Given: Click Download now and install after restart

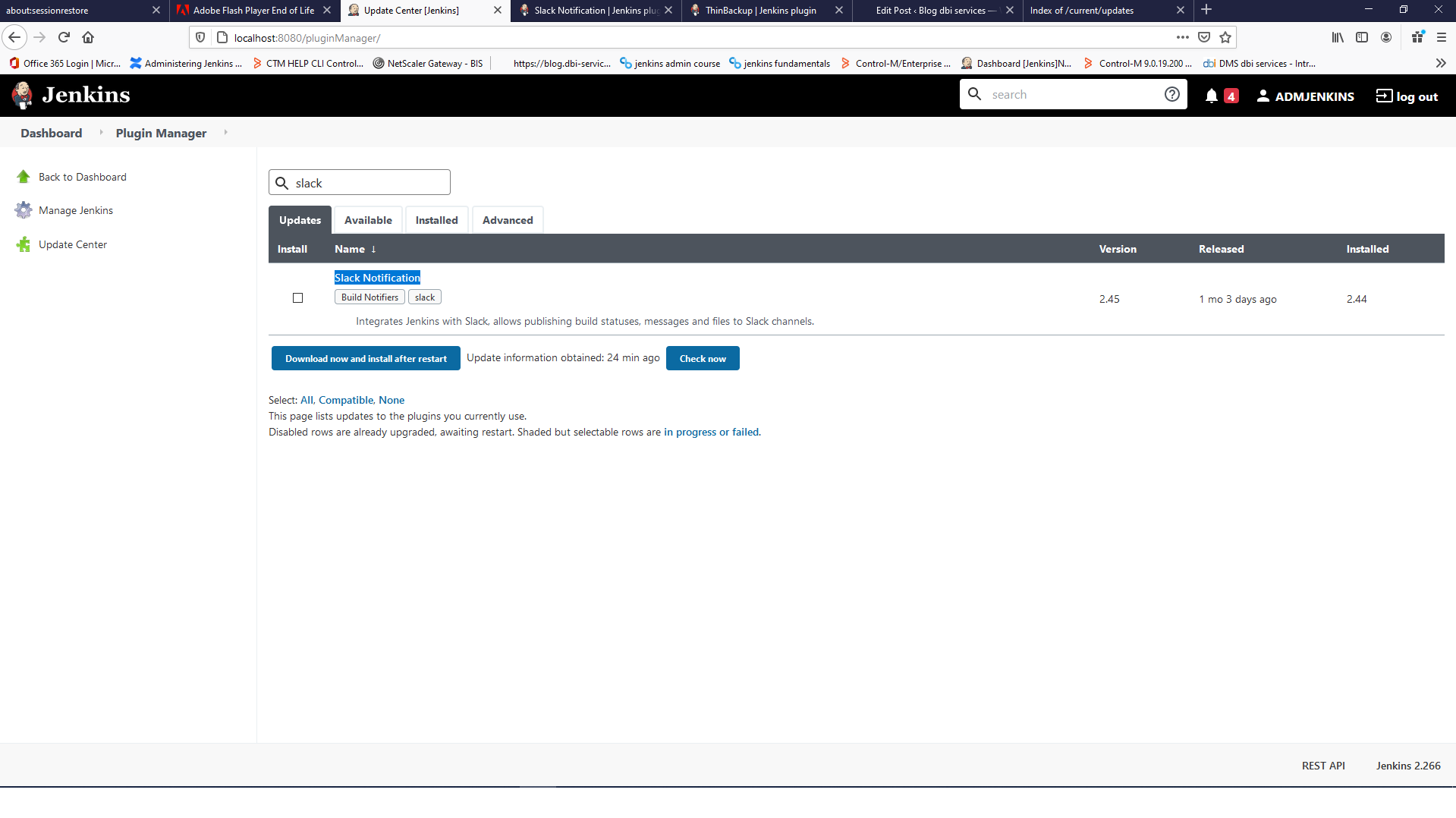Looking at the screenshot, I should click(x=366, y=358).
